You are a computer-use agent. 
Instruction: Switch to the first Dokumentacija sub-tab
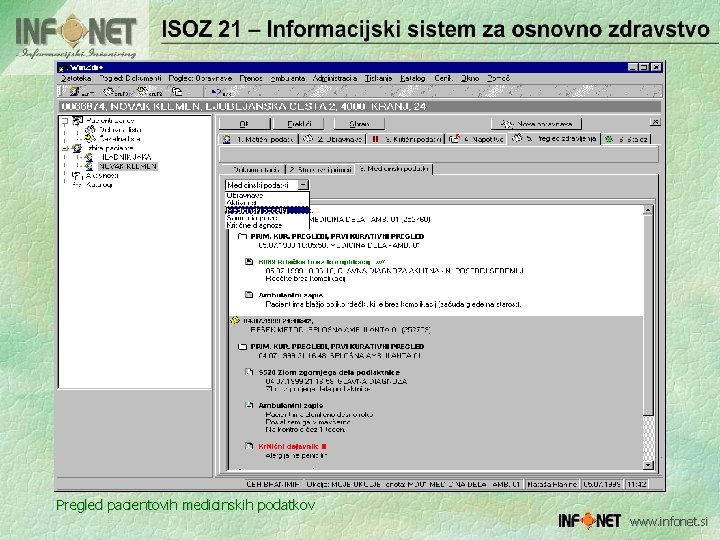click(x=253, y=169)
